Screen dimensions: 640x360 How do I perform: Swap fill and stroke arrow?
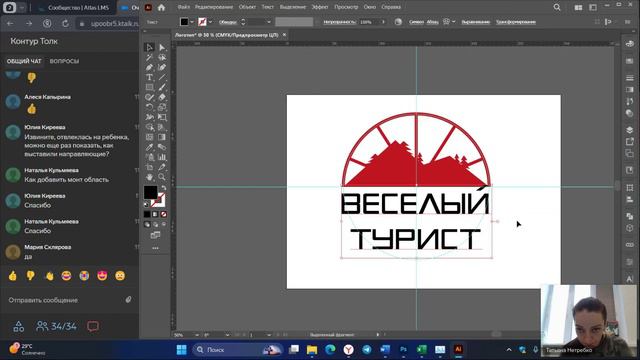pos(163,188)
